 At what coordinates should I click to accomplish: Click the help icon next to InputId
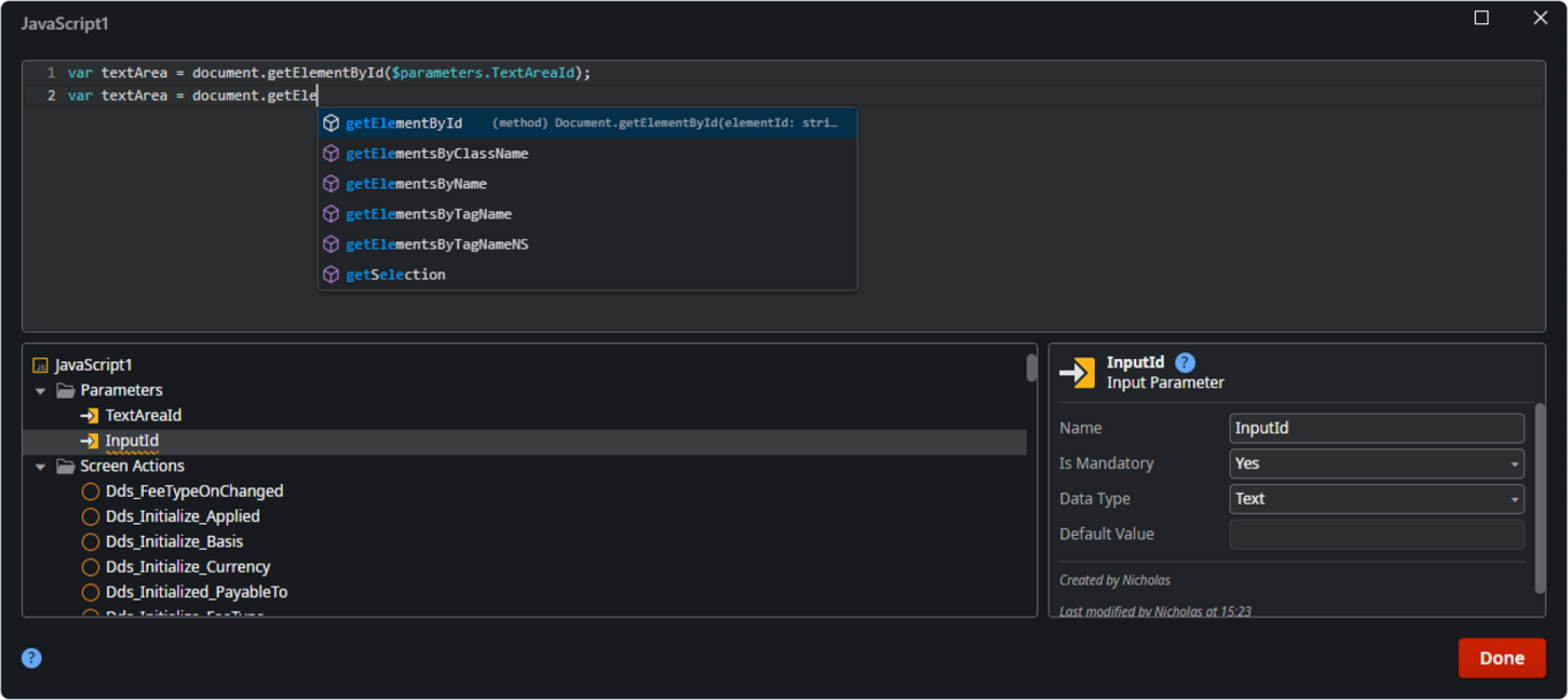1184,362
